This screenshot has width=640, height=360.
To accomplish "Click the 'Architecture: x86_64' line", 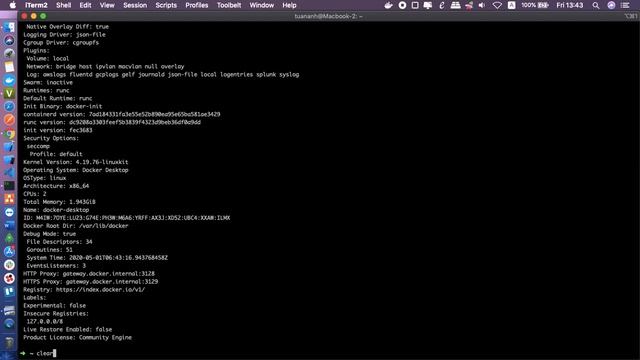I will 56,186.
